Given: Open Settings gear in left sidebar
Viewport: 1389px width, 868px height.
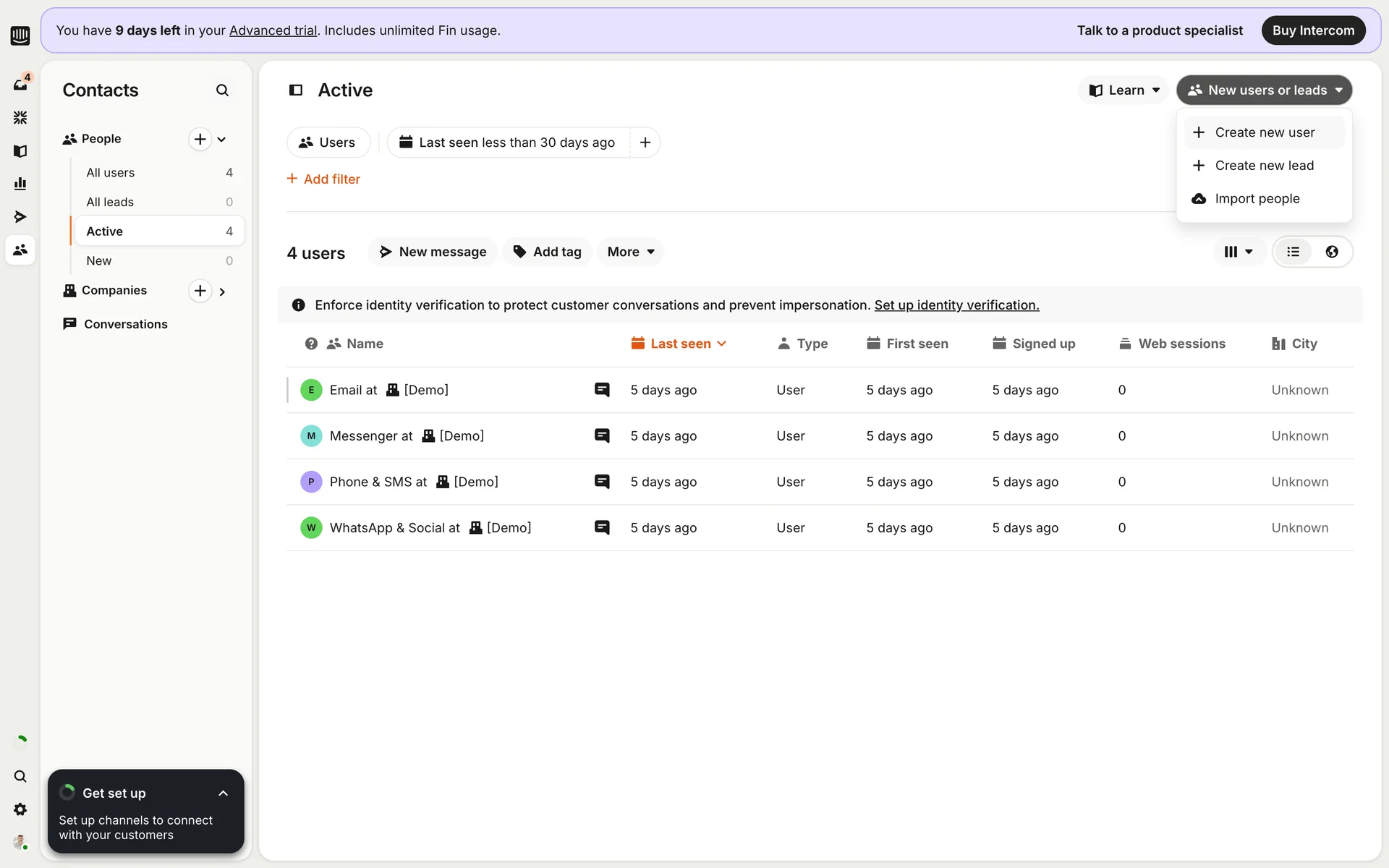Looking at the screenshot, I should 20,809.
